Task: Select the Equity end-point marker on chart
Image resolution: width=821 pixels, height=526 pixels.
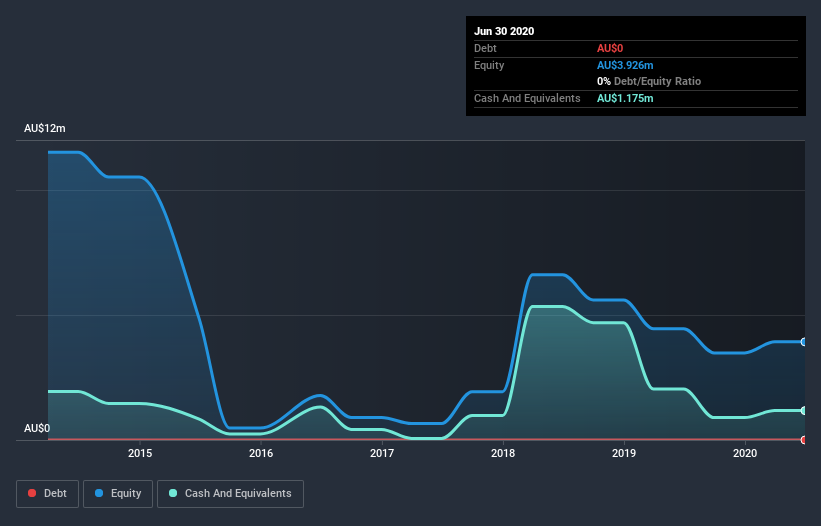Action: click(x=804, y=342)
